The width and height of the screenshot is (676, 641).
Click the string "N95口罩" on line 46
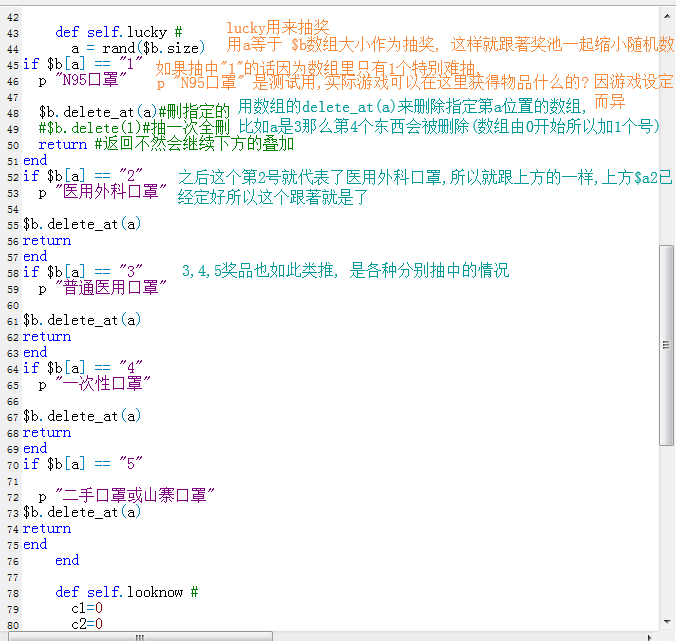pos(91,80)
